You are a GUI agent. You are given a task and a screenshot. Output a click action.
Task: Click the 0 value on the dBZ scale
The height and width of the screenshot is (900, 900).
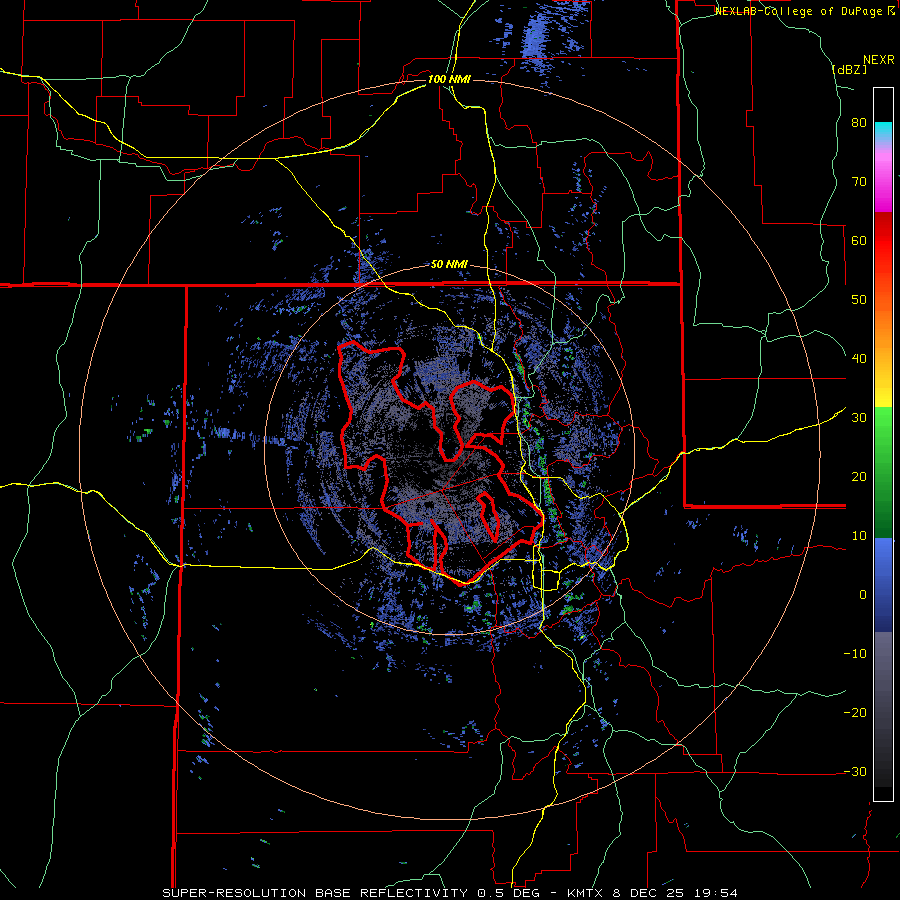[x=863, y=595]
